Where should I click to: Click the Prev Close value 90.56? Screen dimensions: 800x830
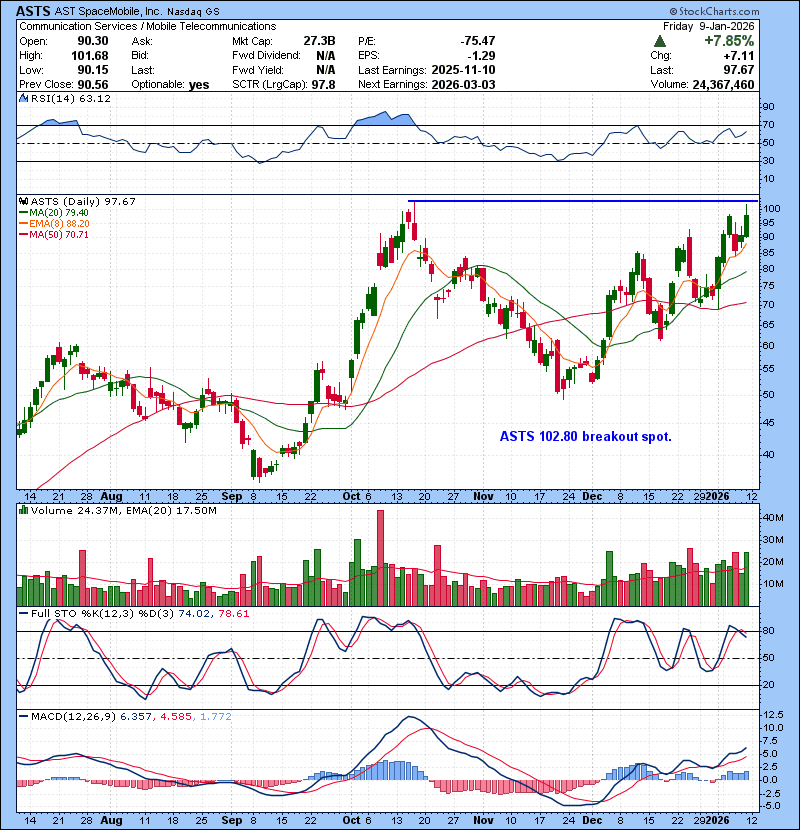coord(93,85)
